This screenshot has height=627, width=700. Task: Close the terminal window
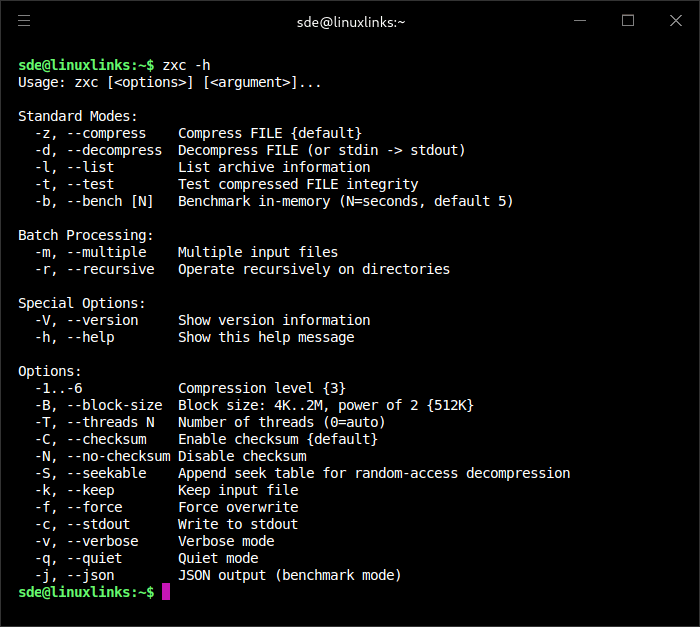point(676,21)
